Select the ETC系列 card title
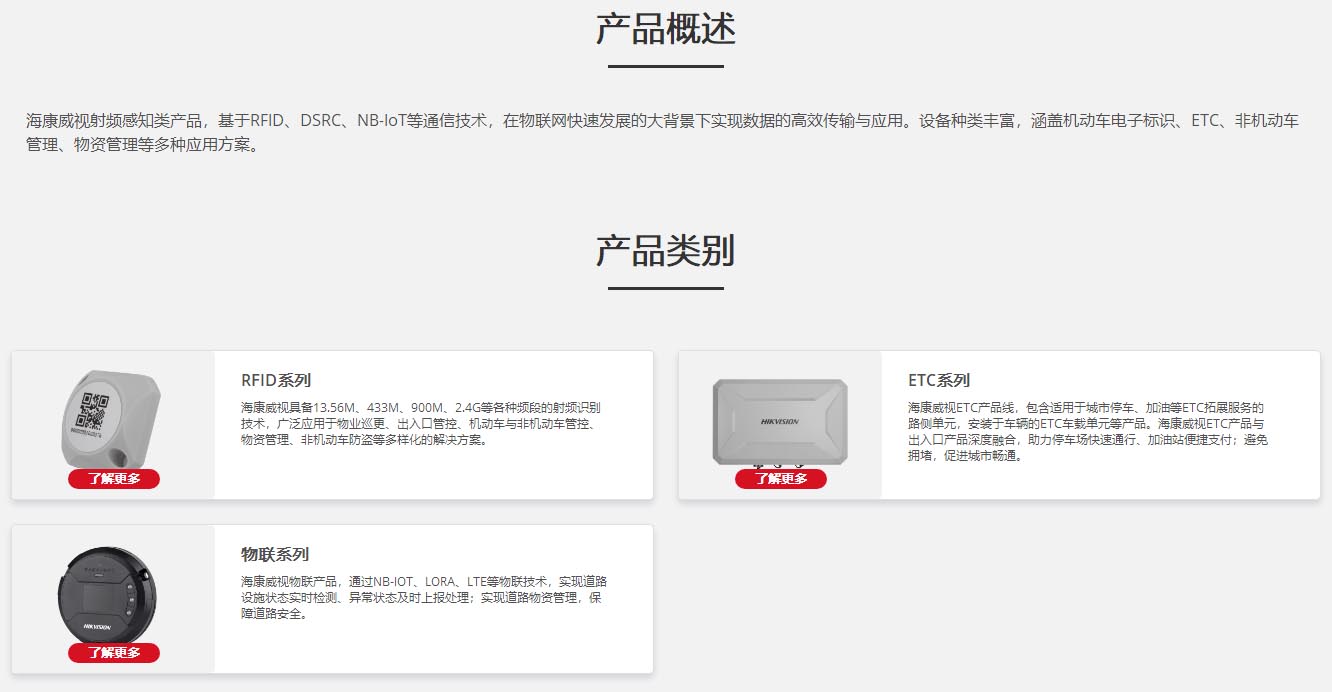This screenshot has height=692, width=1332. click(939, 380)
